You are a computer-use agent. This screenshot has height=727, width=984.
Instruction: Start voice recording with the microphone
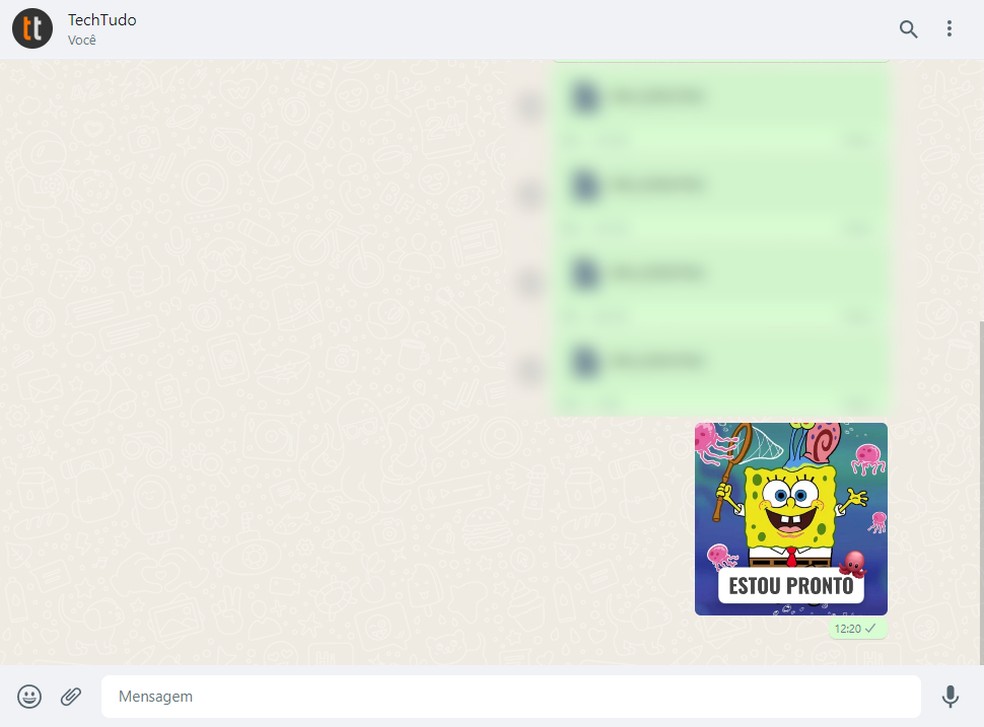click(950, 696)
